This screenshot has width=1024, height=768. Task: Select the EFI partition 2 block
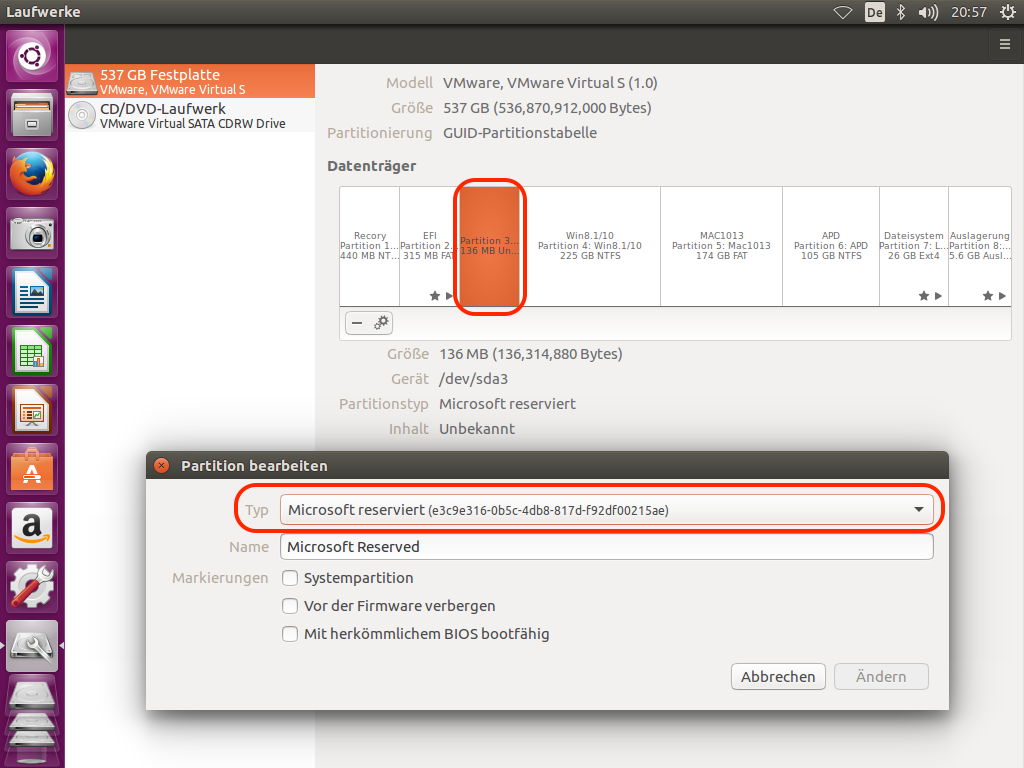point(427,246)
